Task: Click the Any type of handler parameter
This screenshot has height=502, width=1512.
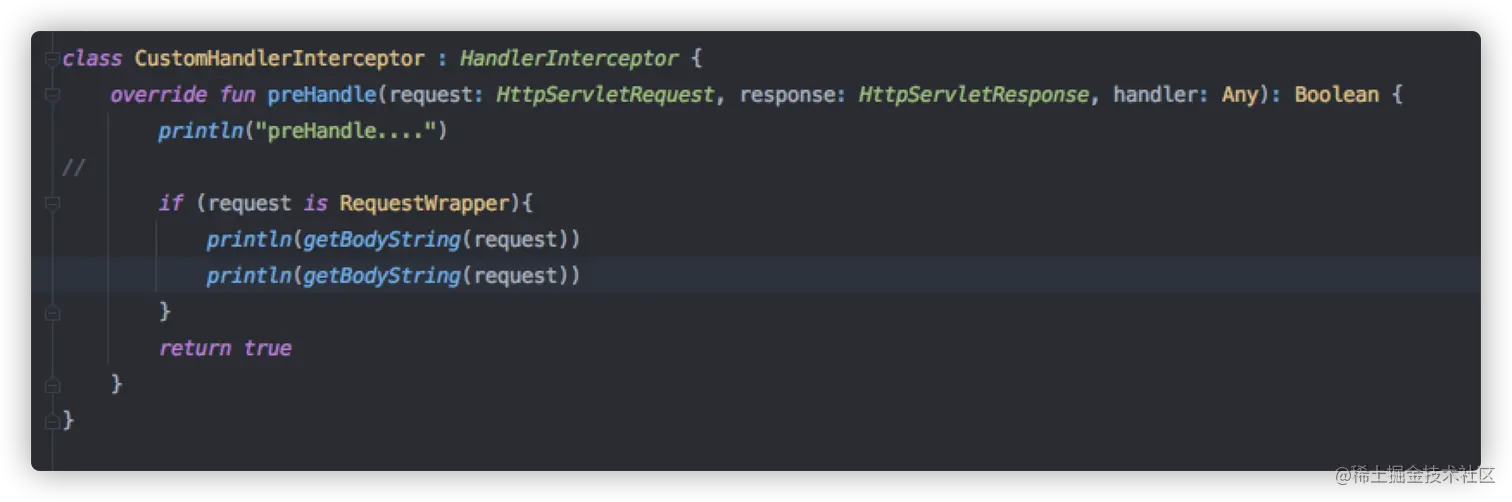Action: 1239,95
